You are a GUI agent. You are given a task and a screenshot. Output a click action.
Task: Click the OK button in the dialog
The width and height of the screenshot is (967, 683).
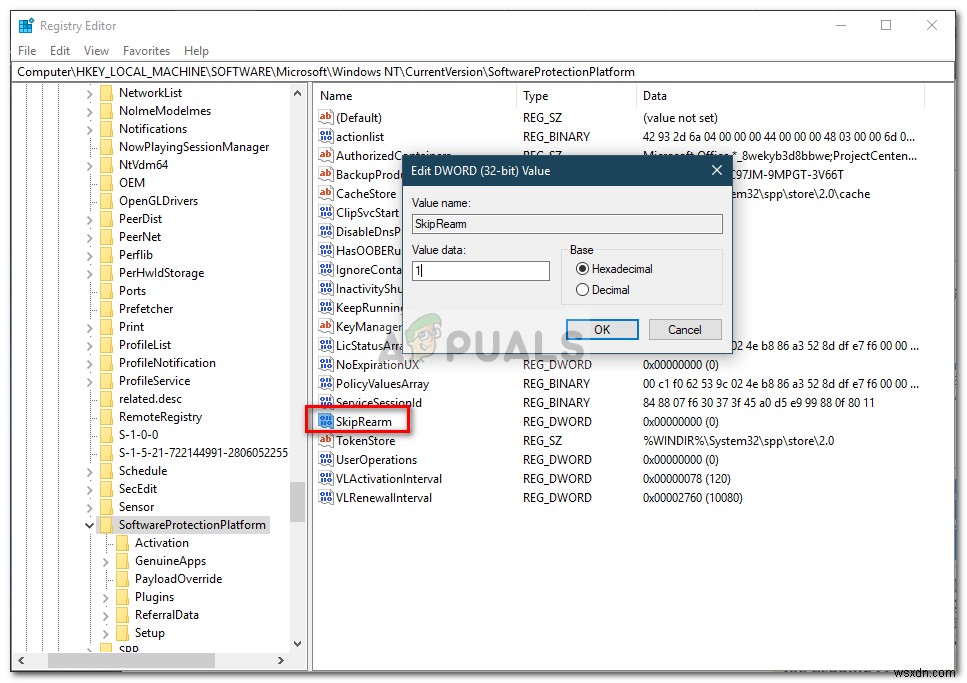point(602,329)
